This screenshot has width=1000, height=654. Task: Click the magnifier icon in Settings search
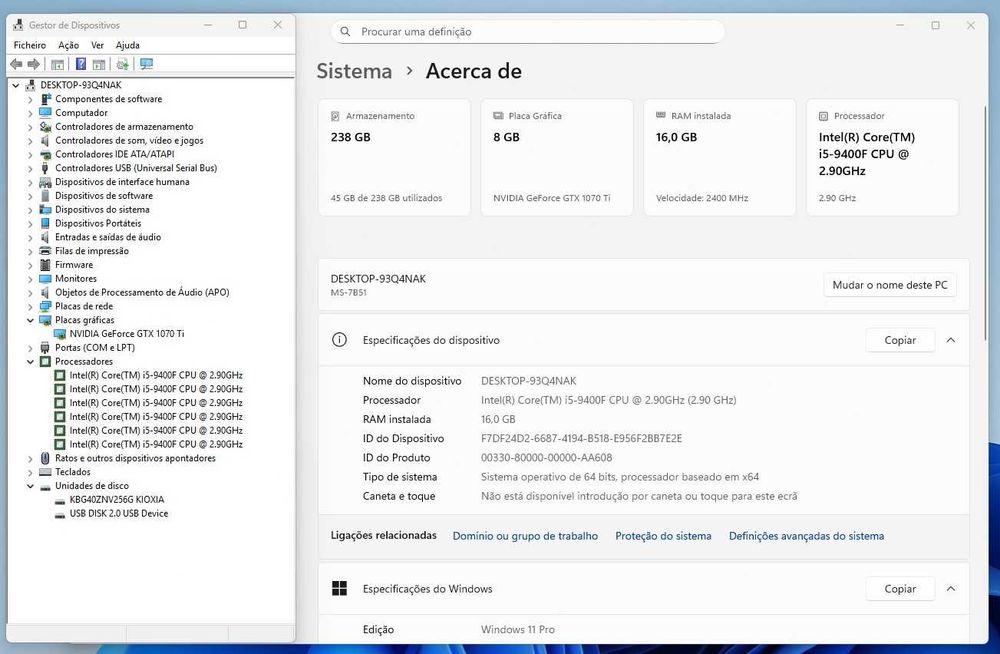tap(345, 31)
